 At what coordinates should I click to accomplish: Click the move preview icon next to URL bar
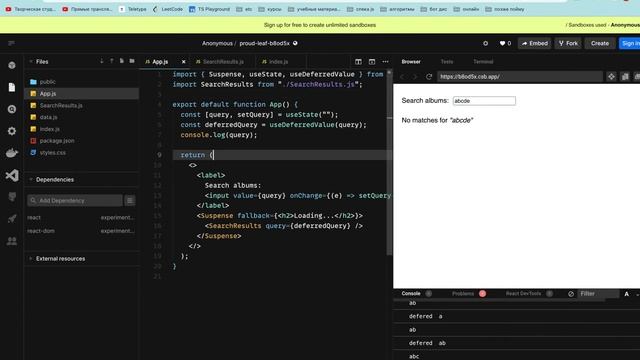click(x=611, y=77)
